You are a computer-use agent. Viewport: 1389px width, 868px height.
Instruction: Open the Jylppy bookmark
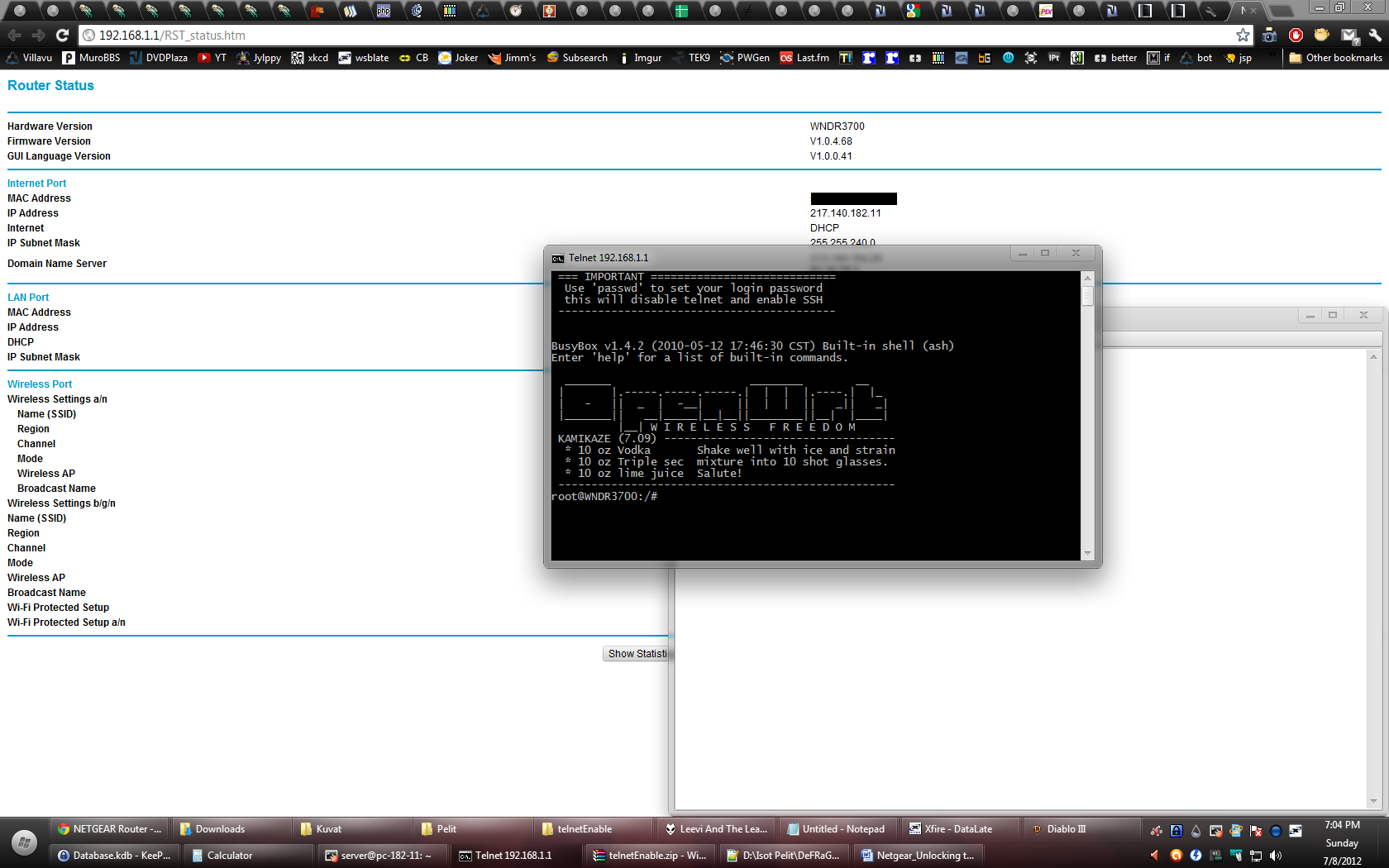point(259,58)
